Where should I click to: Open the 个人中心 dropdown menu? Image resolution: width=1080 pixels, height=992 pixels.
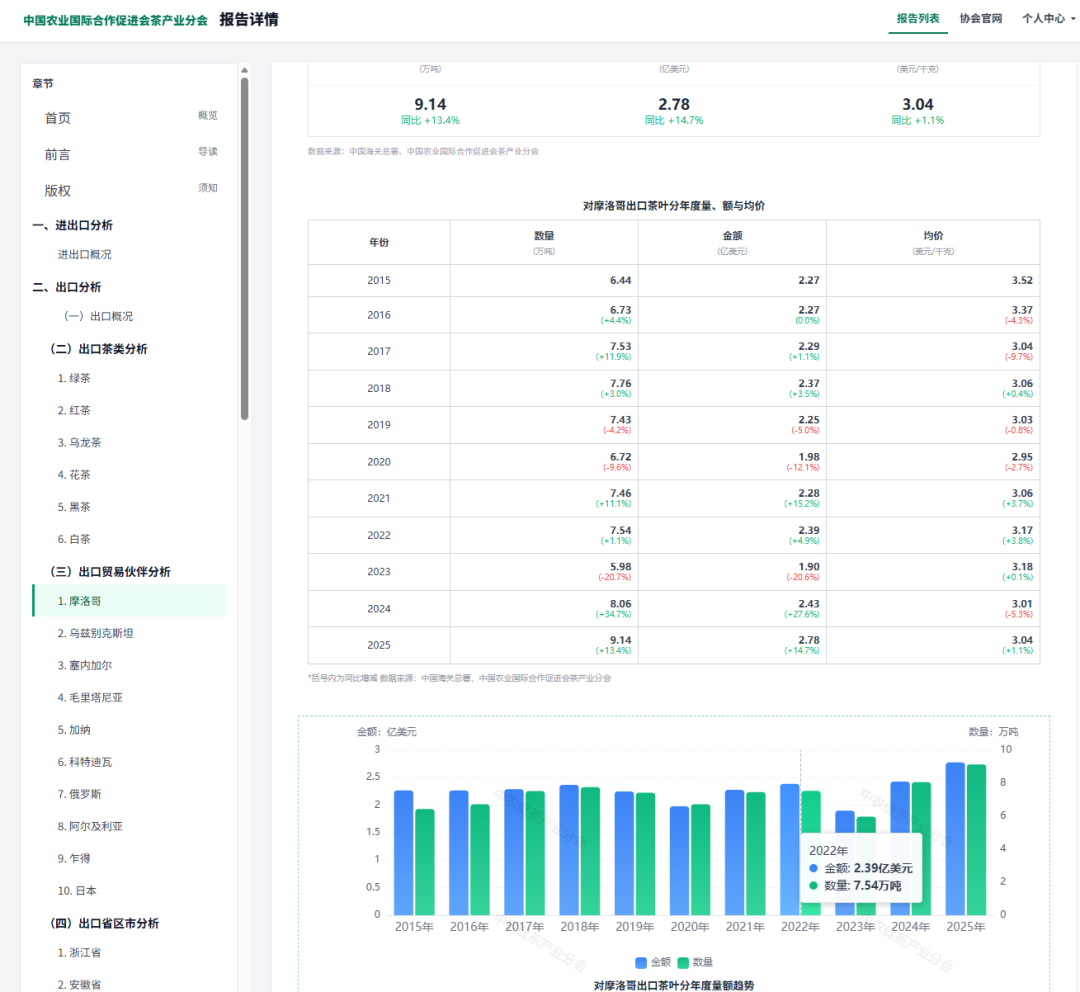point(1048,19)
